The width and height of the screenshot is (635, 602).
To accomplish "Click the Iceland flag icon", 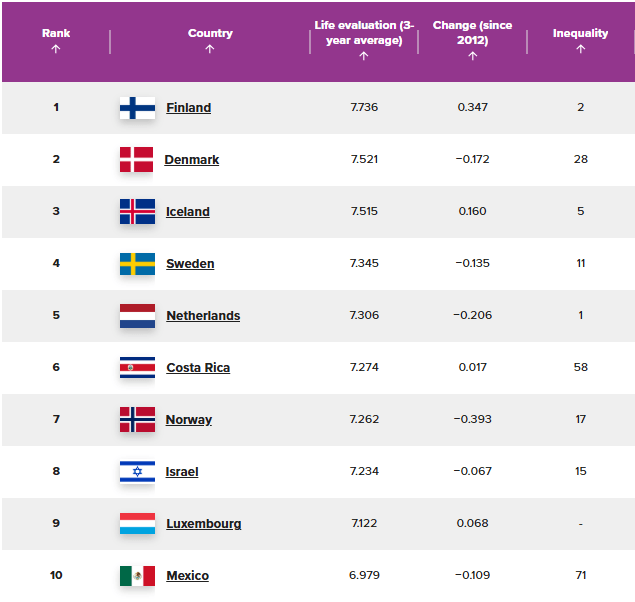I will (x=137, y=212).
